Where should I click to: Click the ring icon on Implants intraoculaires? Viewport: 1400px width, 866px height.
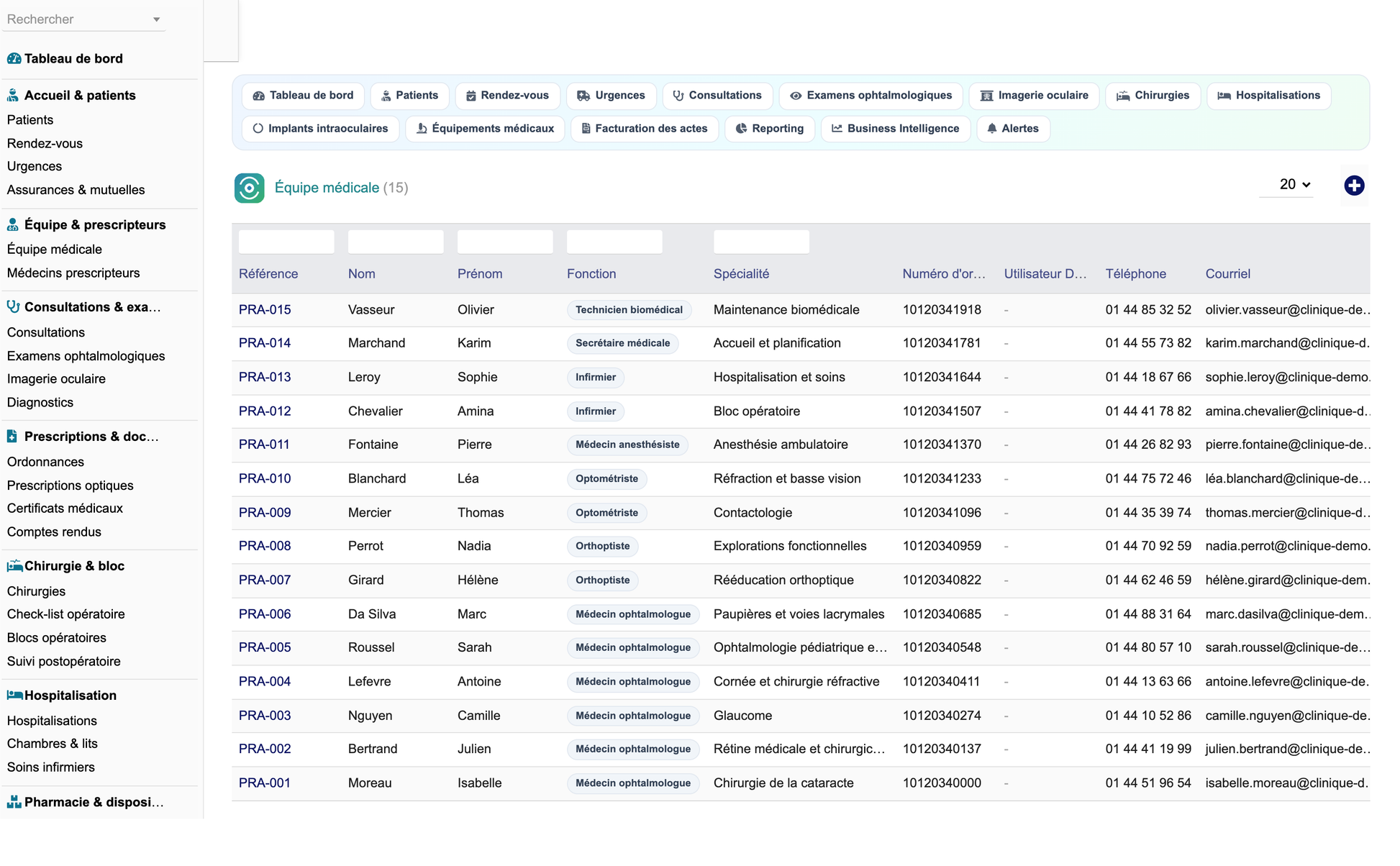click(x=258, y=128)
